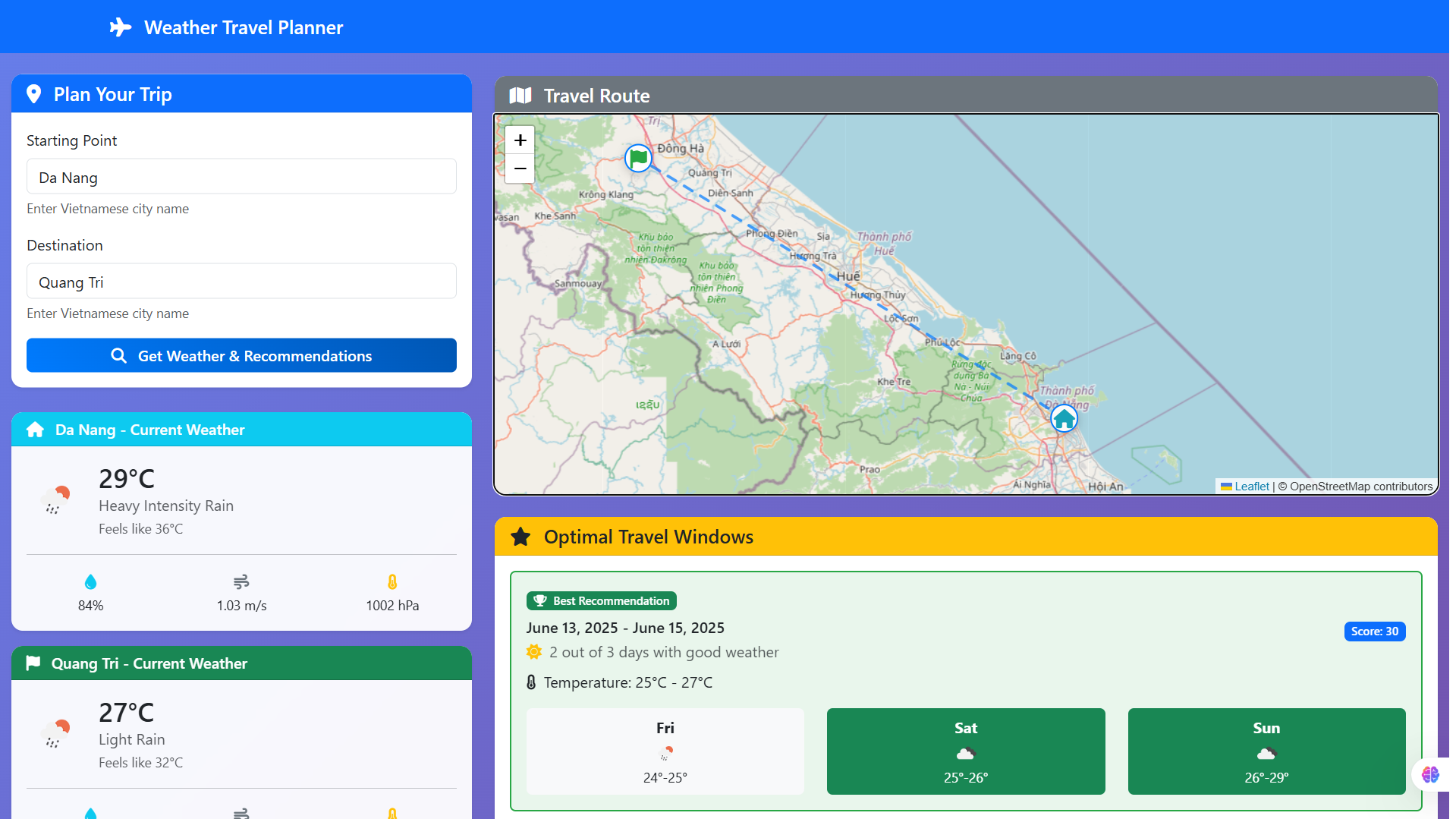Click the 29°C temperature in Da Nang card
Viewport: 1456px width, 819px height.
click(x=127, y=478)
